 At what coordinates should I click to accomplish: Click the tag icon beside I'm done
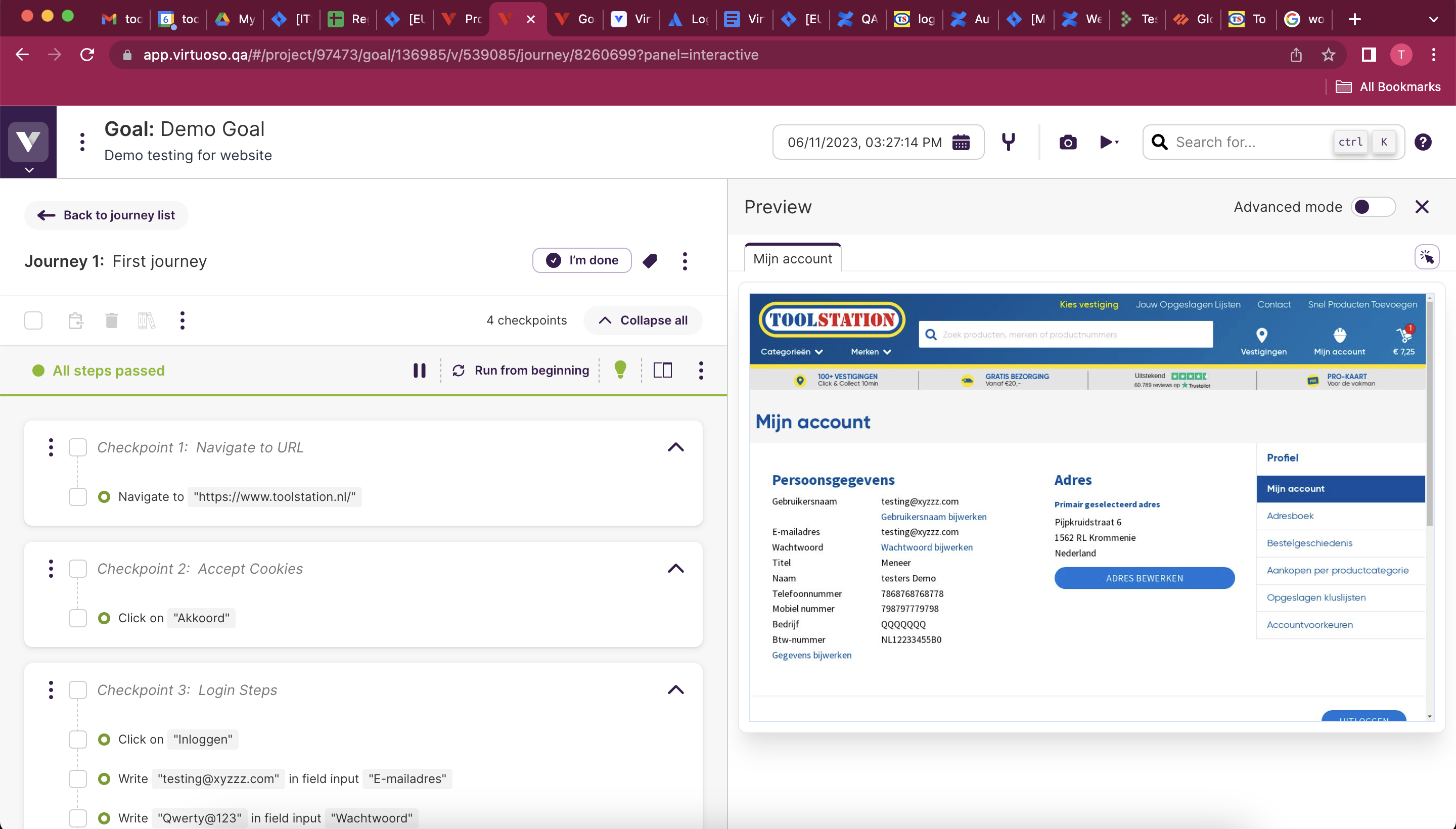tap(650, 261)
